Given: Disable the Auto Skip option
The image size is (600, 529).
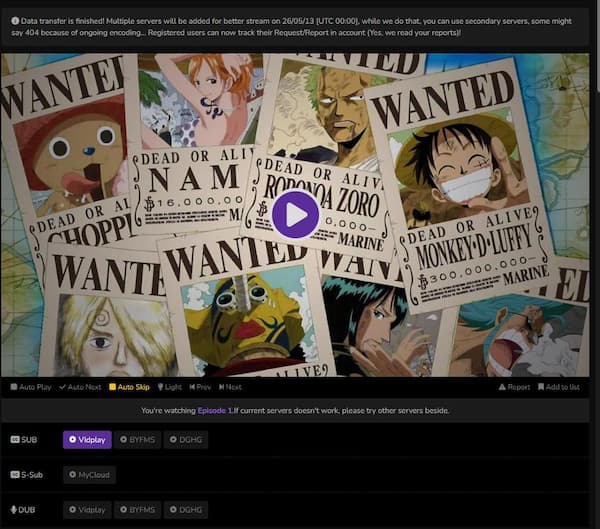Looking at the screenshot, I should click(x=129, y=387).
